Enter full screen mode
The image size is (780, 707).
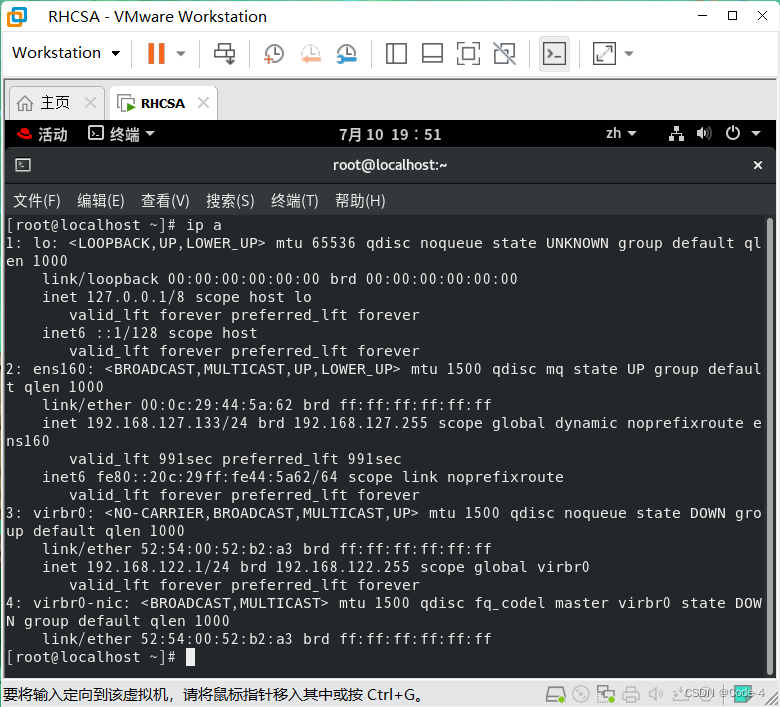pyautogui.click(x=468, y=53)
